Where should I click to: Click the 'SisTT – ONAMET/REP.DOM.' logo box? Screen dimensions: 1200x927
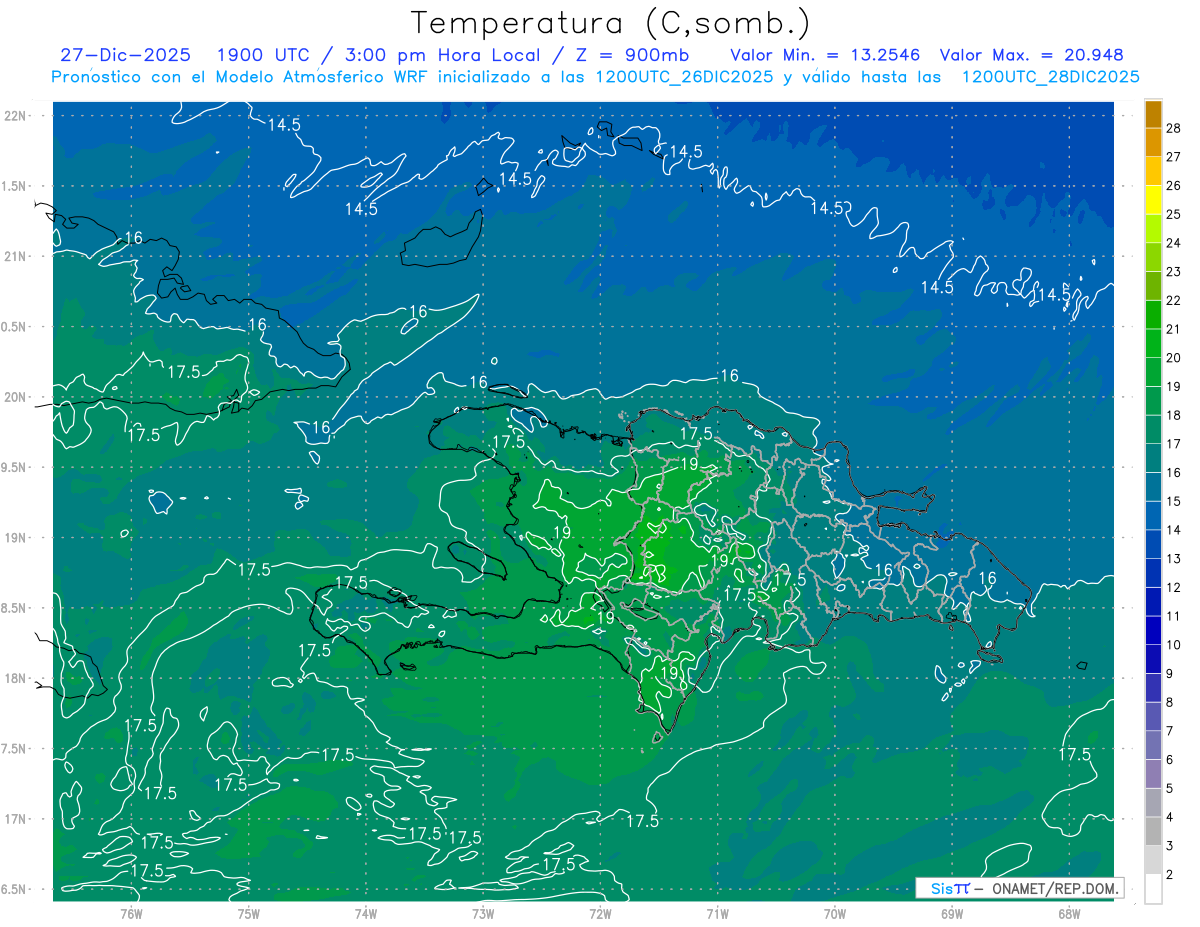pos(1018,888)
